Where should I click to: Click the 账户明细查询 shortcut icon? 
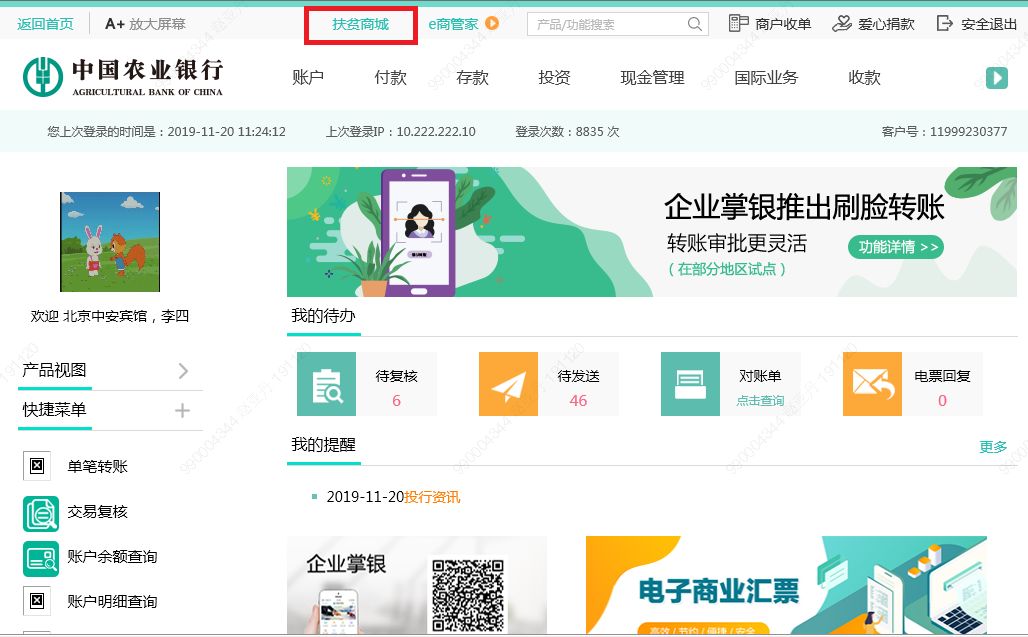tap(37, 601)
